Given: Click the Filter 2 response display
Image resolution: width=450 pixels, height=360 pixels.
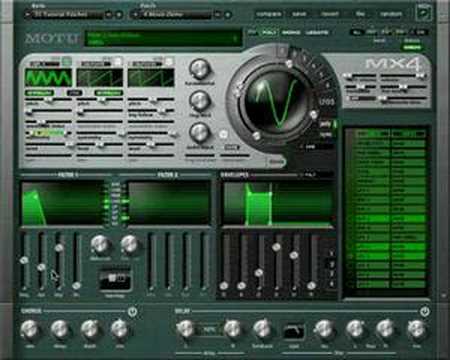Looking at the screenshot, I should pyautogui.click(x=169, y=203).
